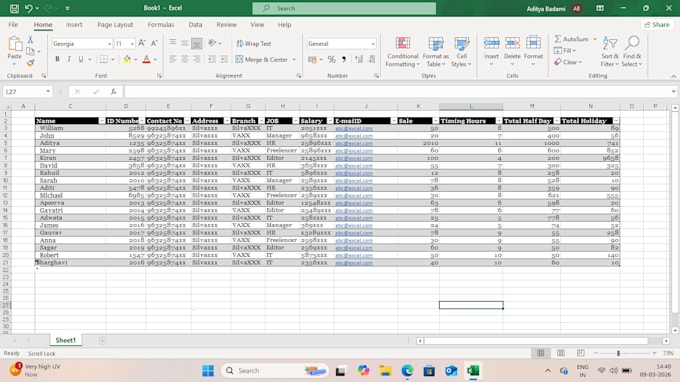680x382 pixels.
Task: Toggle Bold formatting
Action: (x=57, y=59)
